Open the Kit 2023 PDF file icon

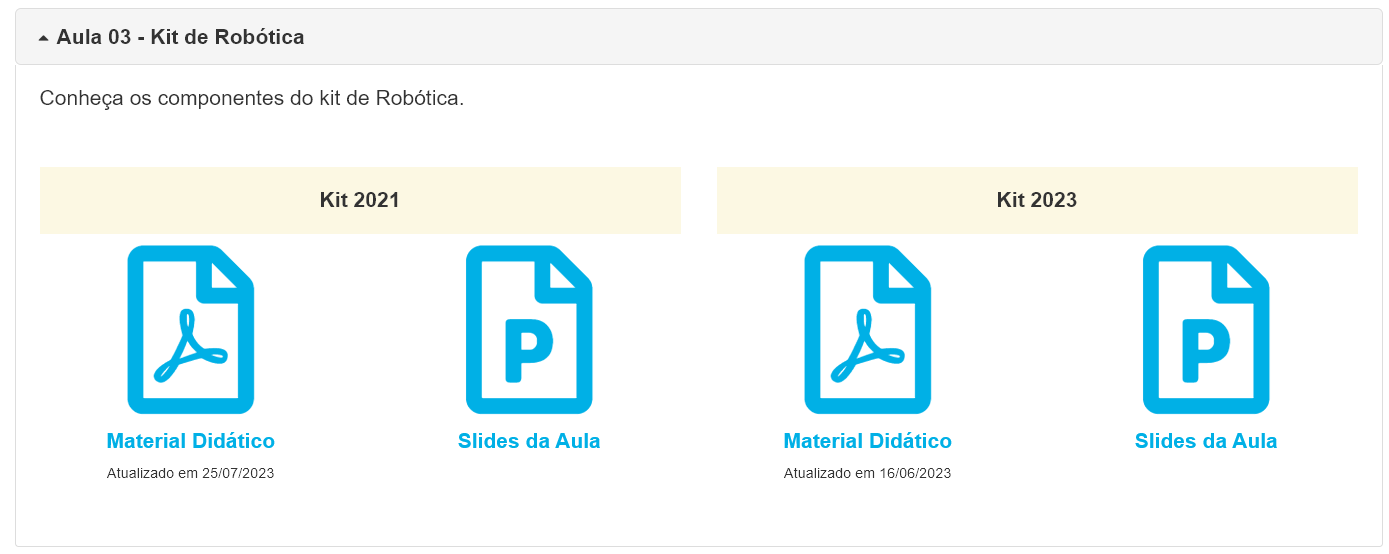[867, 329]
